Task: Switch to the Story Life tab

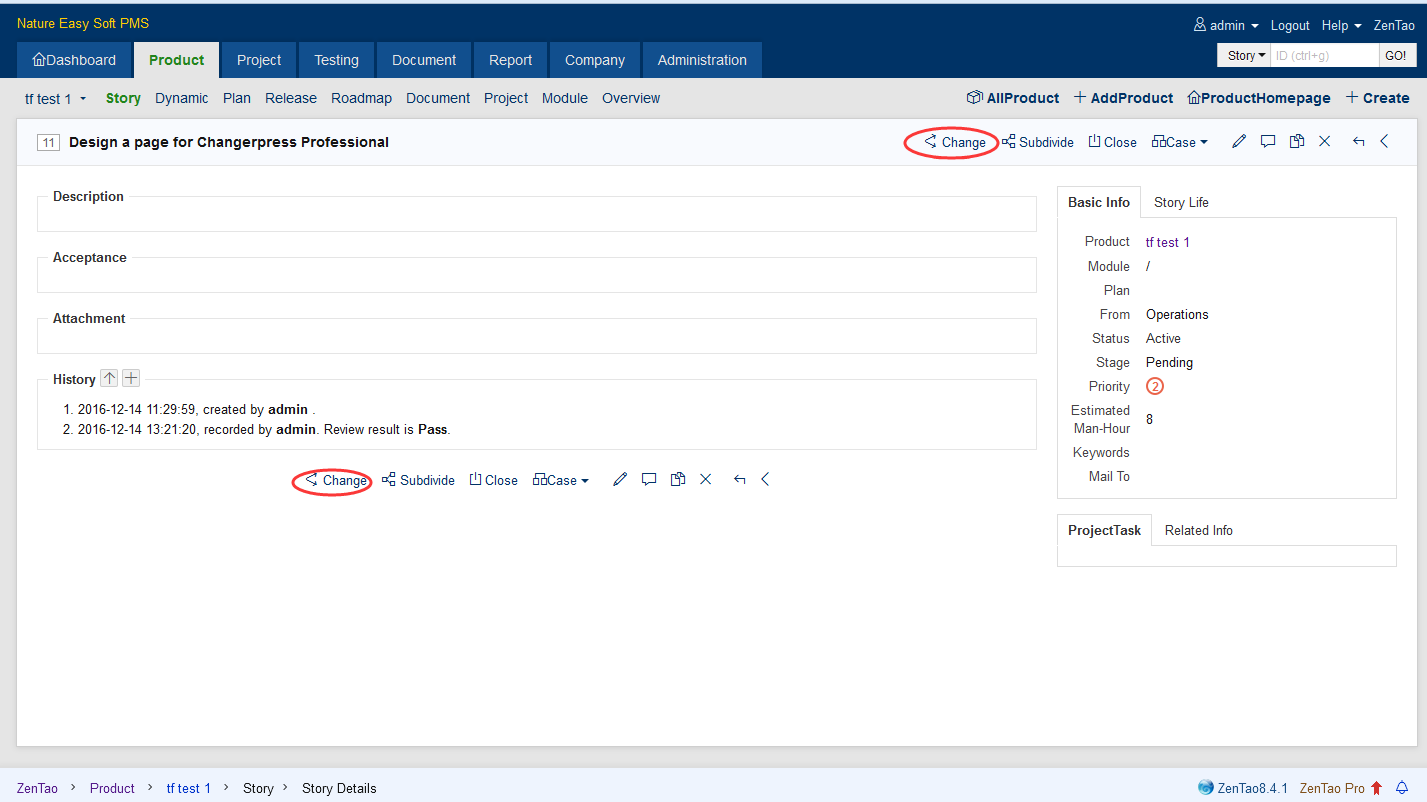Action: pyautogui.click(x=1181, y=202)
